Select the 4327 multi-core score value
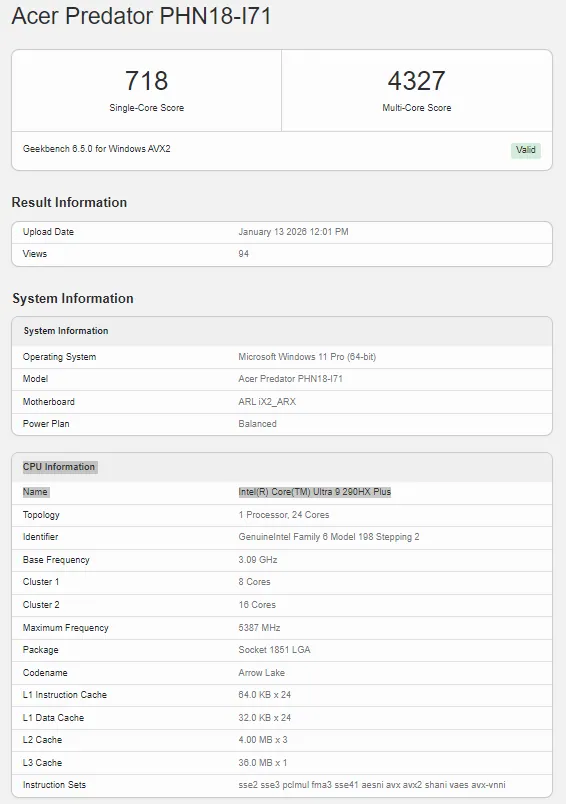The width and height of the screenshot is (566, 804). click(416, 81)
